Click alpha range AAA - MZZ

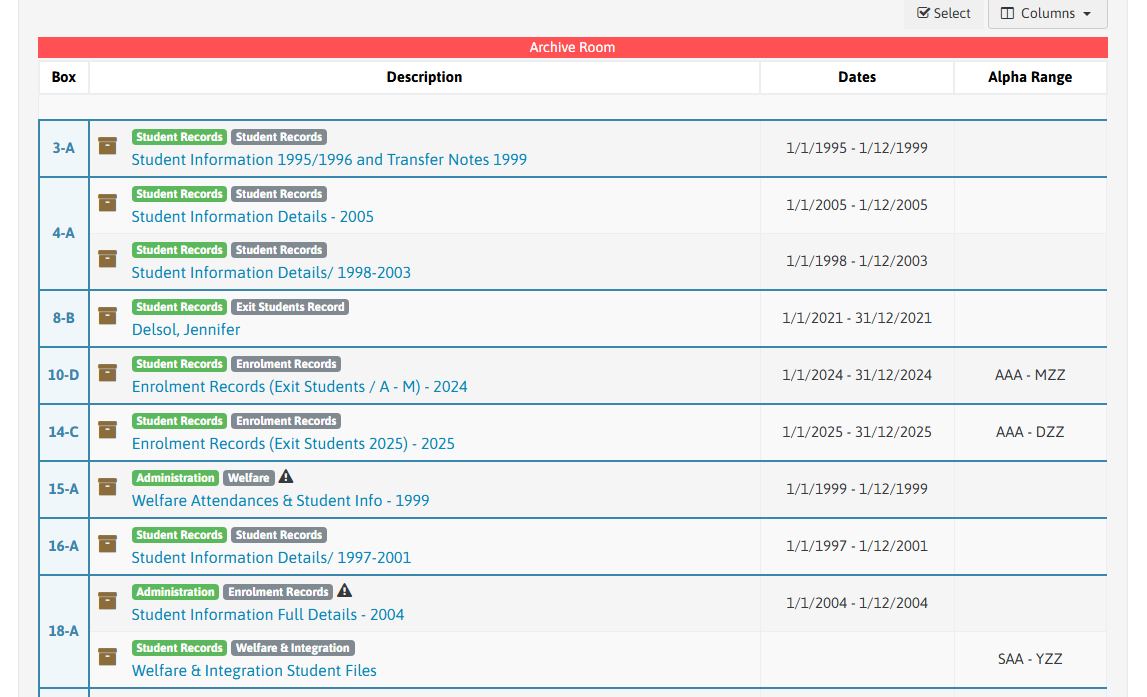[x=1030, y=374]
